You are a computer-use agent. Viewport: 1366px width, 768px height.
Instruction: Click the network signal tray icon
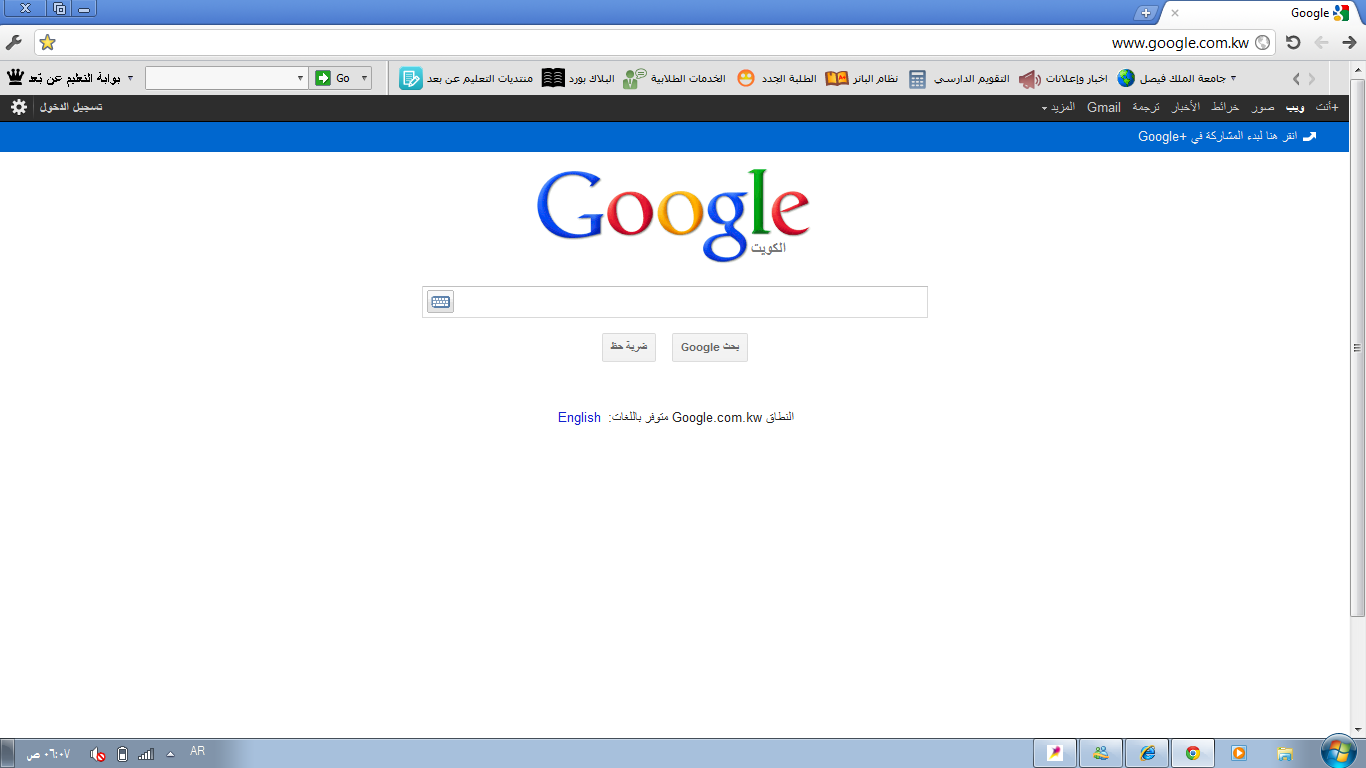[x=146, y=754]
